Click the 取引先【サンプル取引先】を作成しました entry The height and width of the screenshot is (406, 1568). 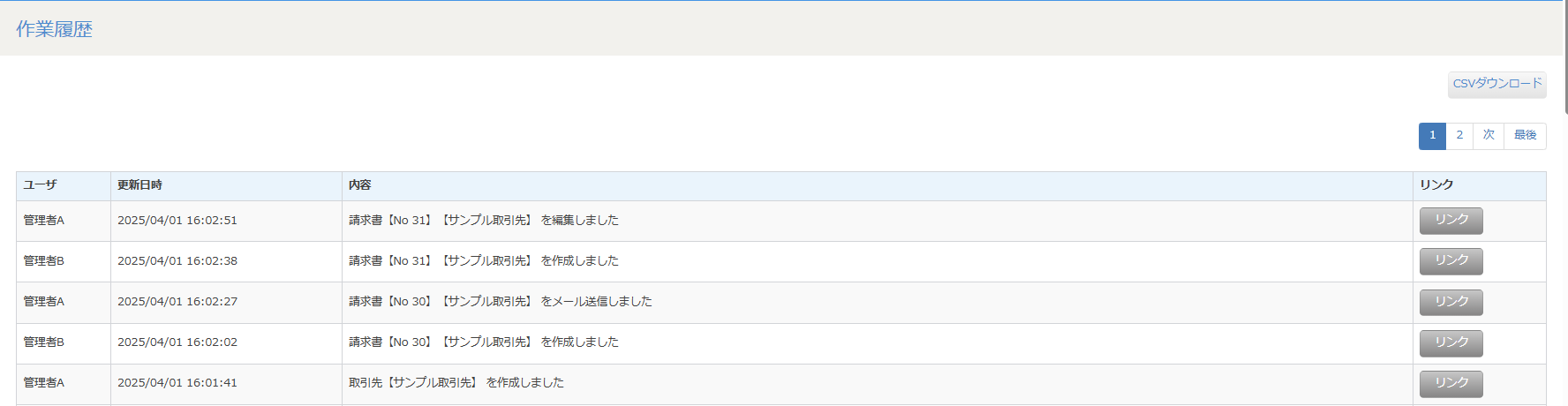tap(456, 383)
